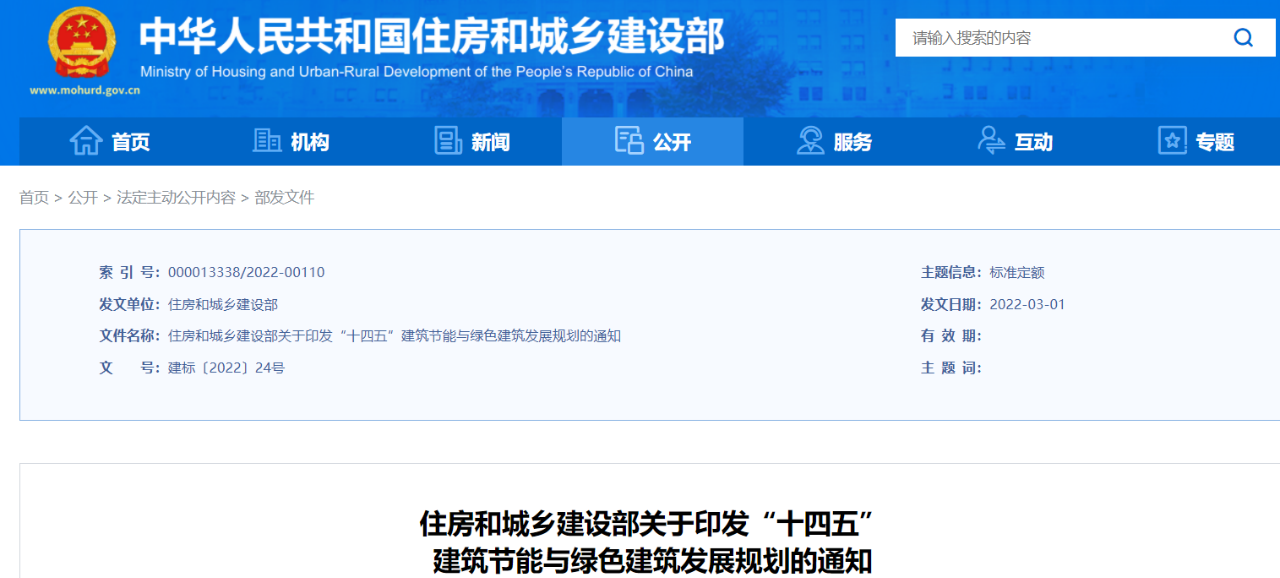The width and height of the screenshot is (1280, 578).
Task: Click theme info value 标准定额
Action: pyautogui.click(x=1017, y=272)
